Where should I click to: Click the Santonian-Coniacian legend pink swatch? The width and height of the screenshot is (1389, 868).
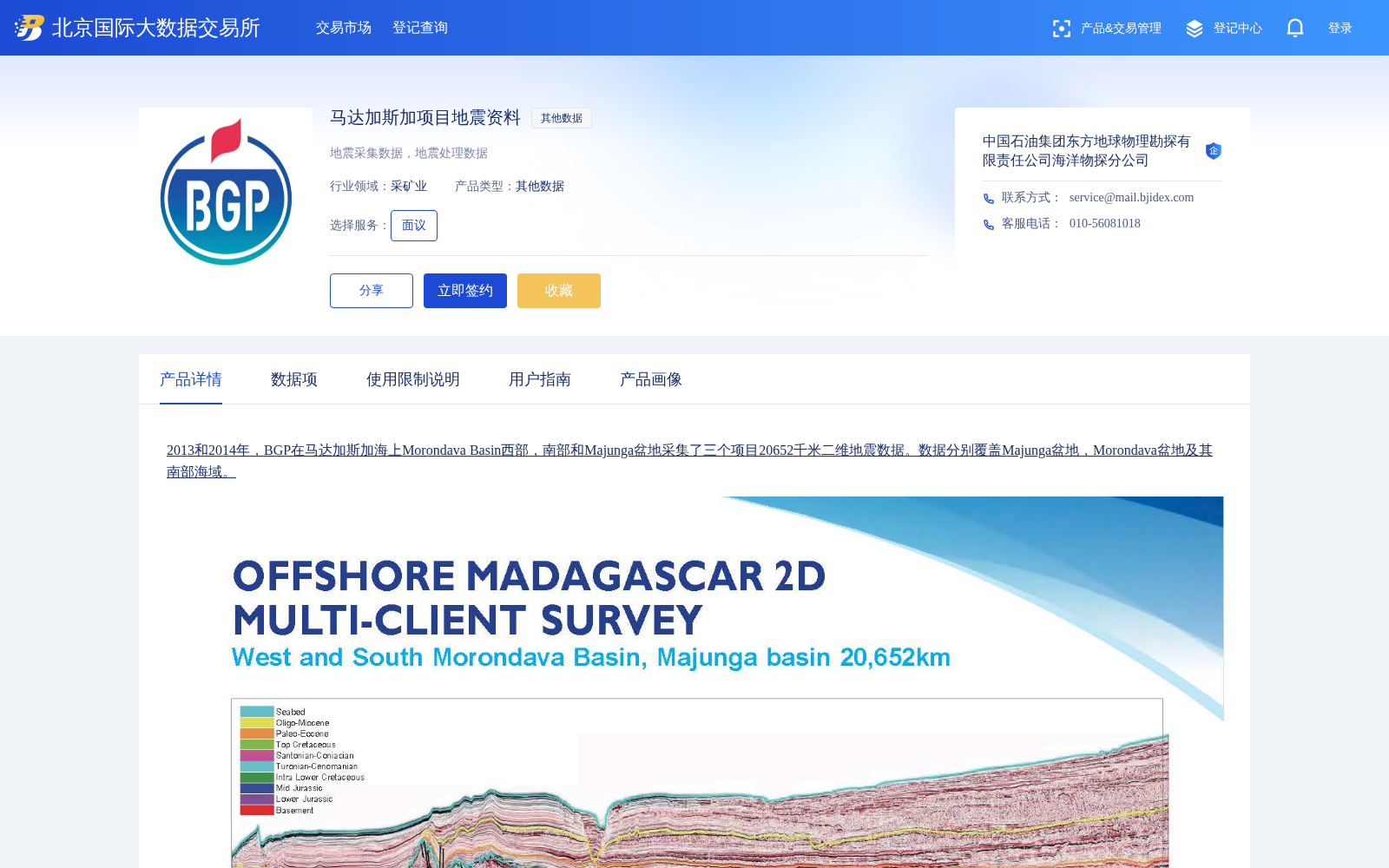pyautogui.click(x=257, y=756)
